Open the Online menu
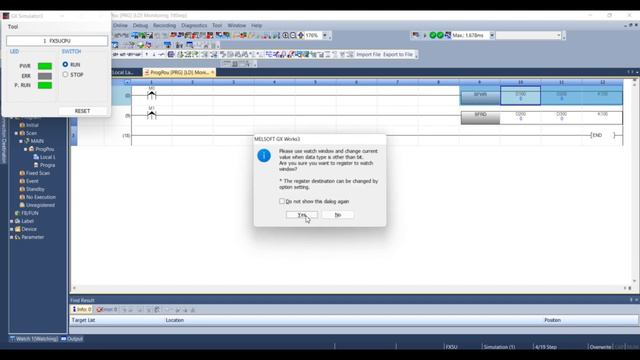This screenshot has width=640, height=360. pyautogui.click(x=120, y=25)
